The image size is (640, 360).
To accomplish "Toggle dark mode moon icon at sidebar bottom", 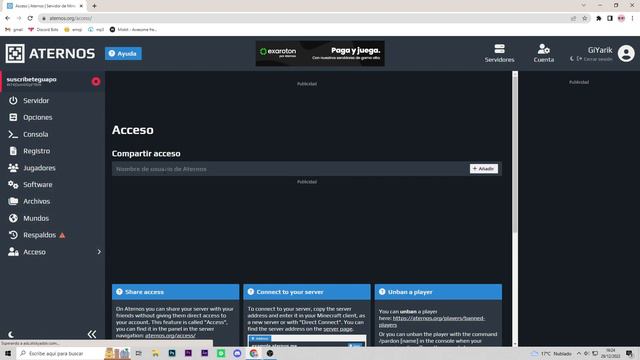I will click(x=11, y=335).
